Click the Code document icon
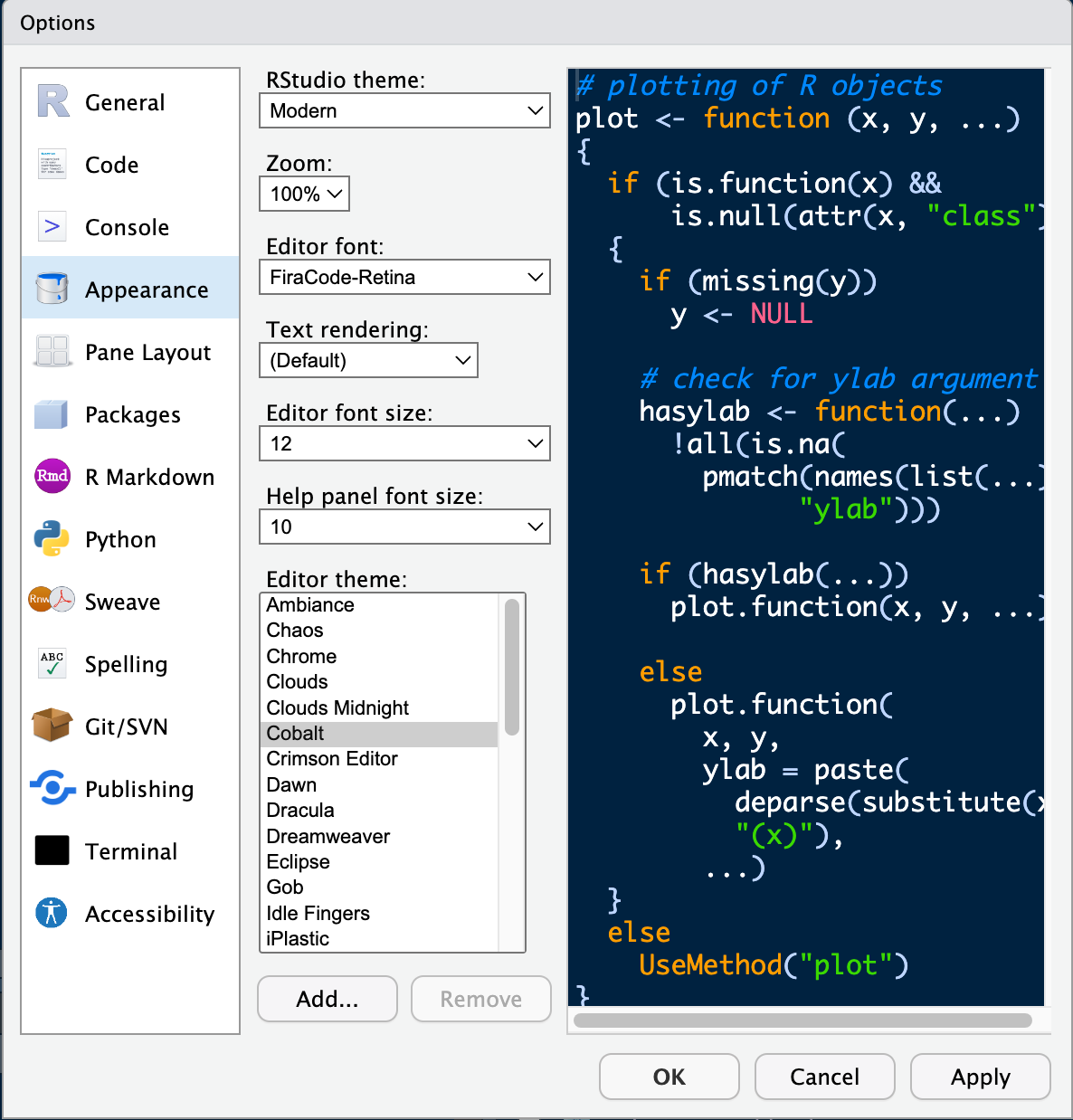The height and width of the screenshot is (1120, 1073). 52,164
